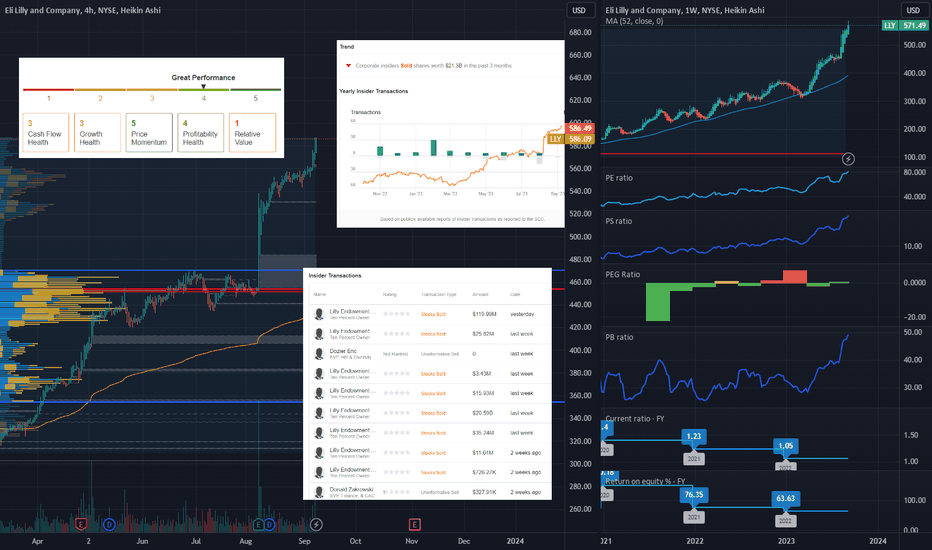
Task: Click the PB ratio pane label
Action: coord(619,337)
